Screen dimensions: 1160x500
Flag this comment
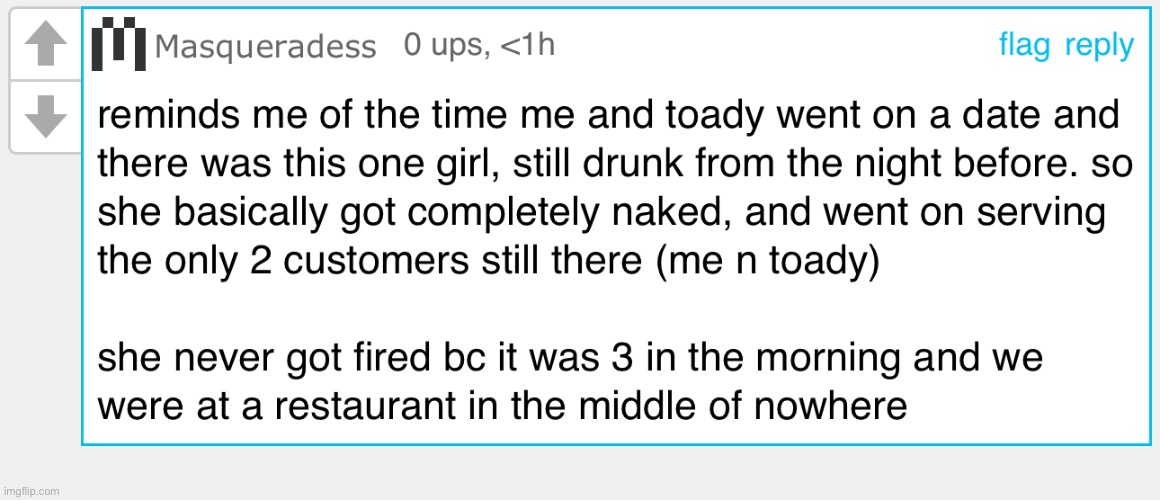1025,46
